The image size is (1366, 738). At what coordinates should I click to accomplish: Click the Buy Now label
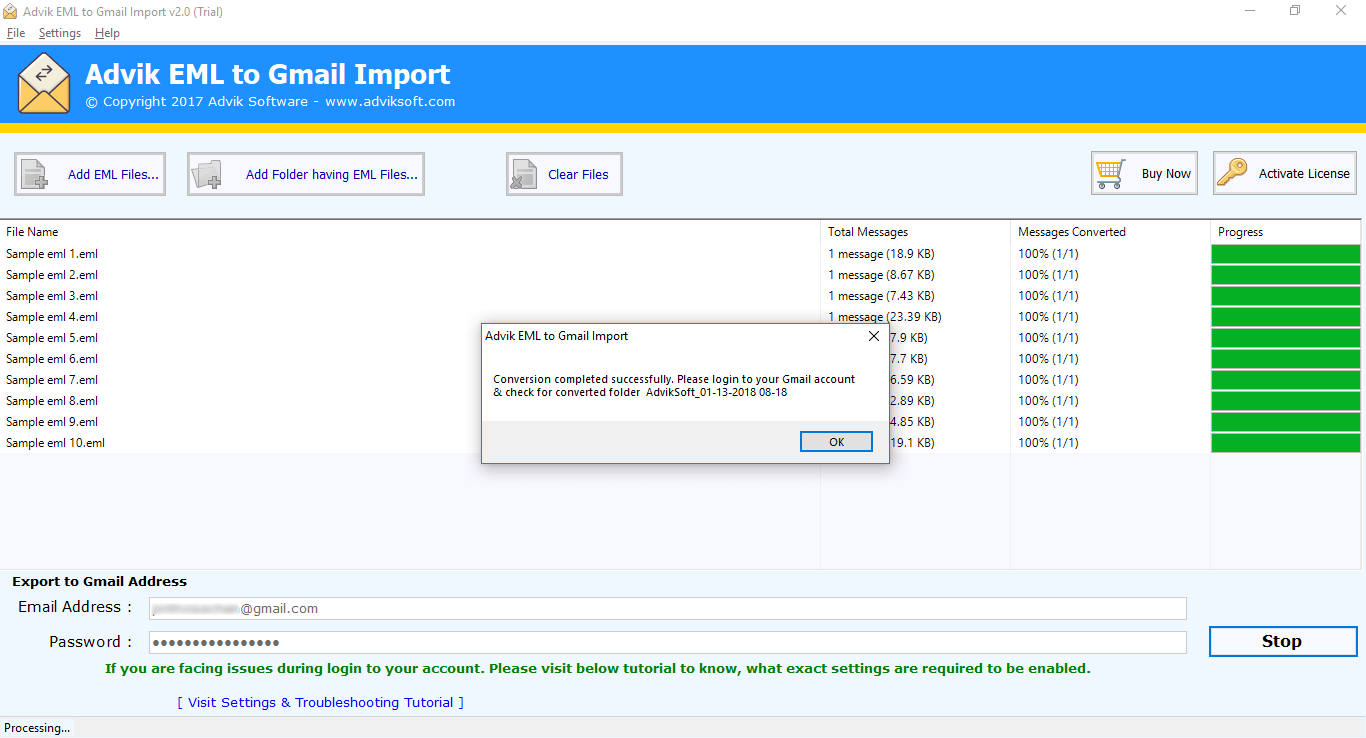[1166, 173]
